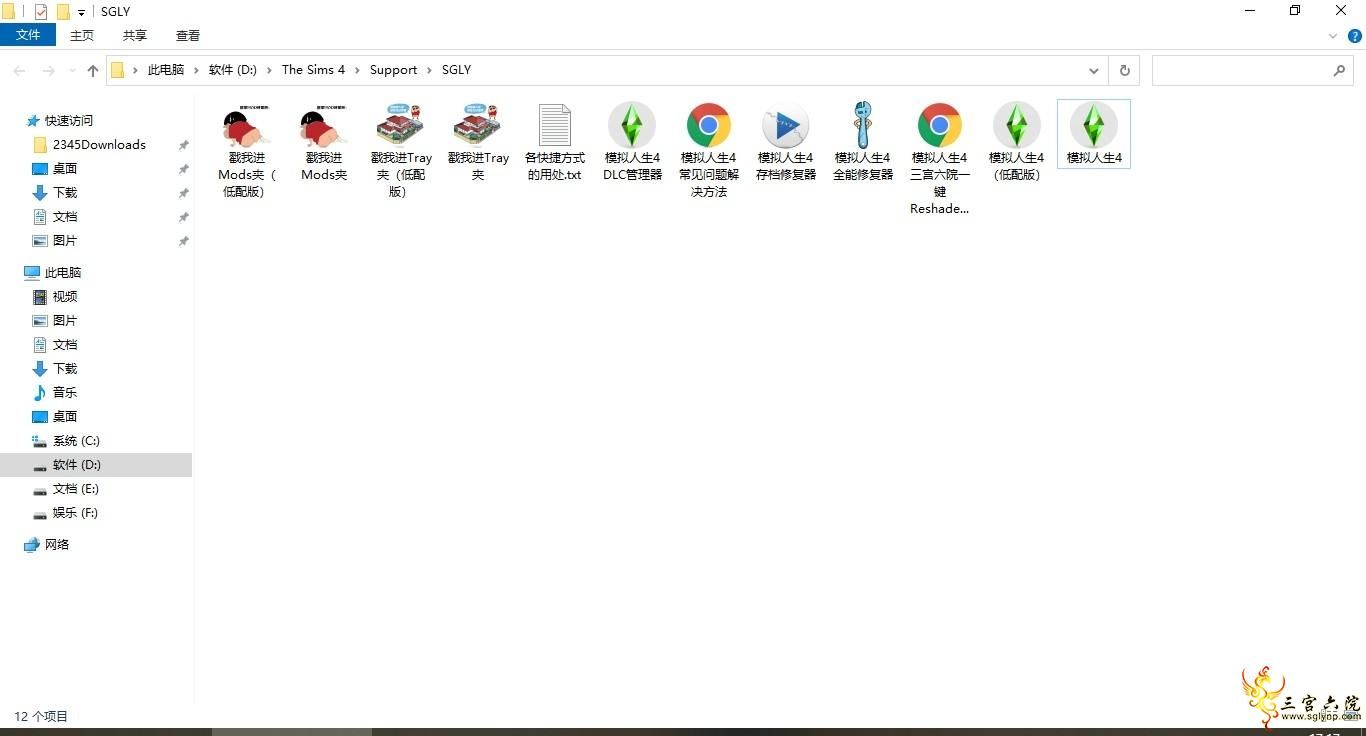Select 模拟人生4(低配版) game icon
1366x736 pixels.
pyautogui.click(x=1017, y=126)
